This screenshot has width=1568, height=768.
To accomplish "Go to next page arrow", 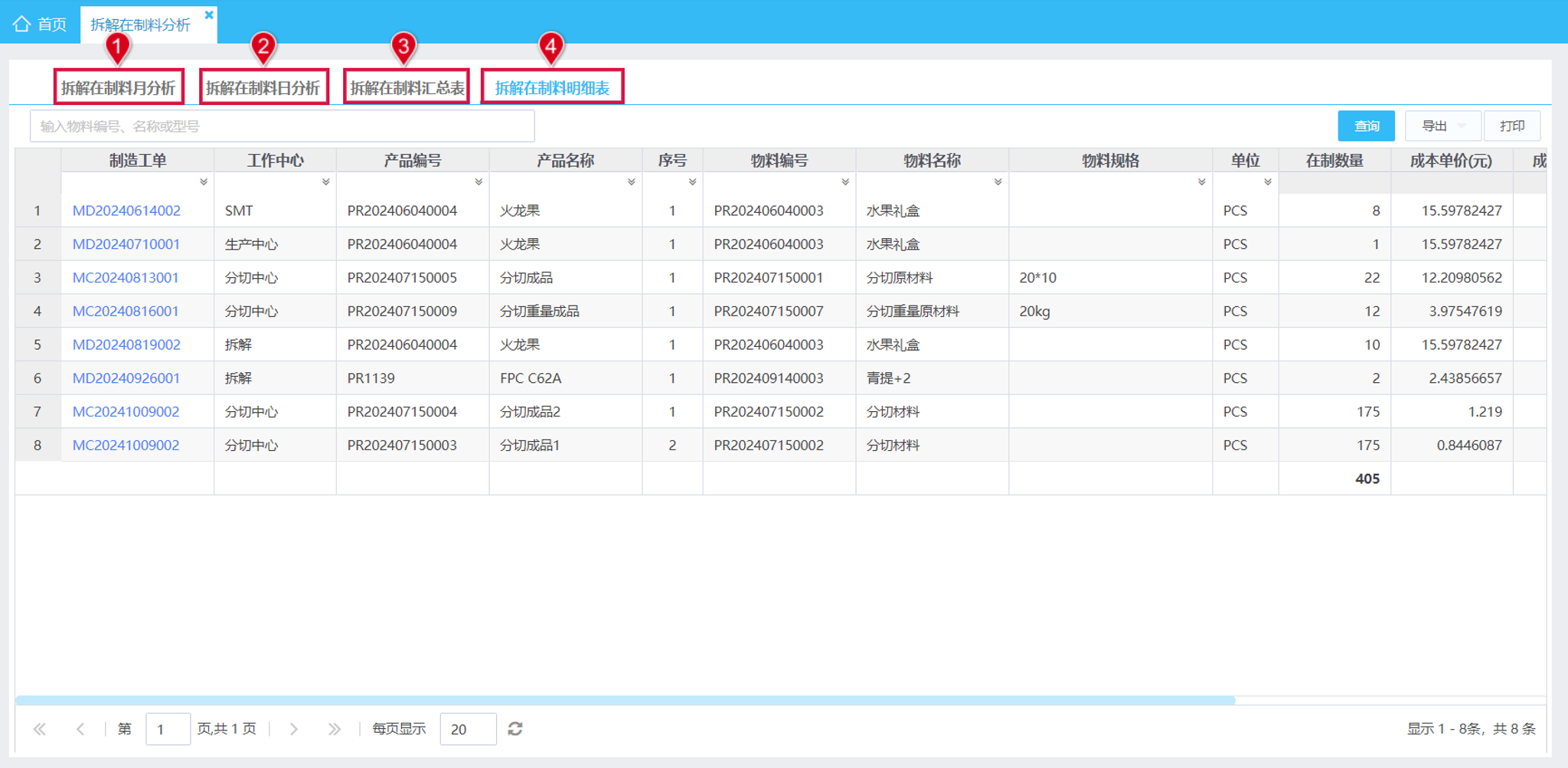I will 294,729.
